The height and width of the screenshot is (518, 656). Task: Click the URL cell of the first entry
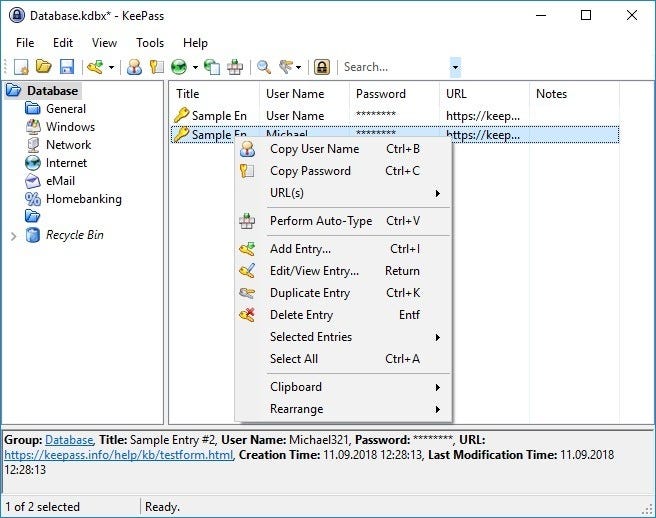point(483,115)
